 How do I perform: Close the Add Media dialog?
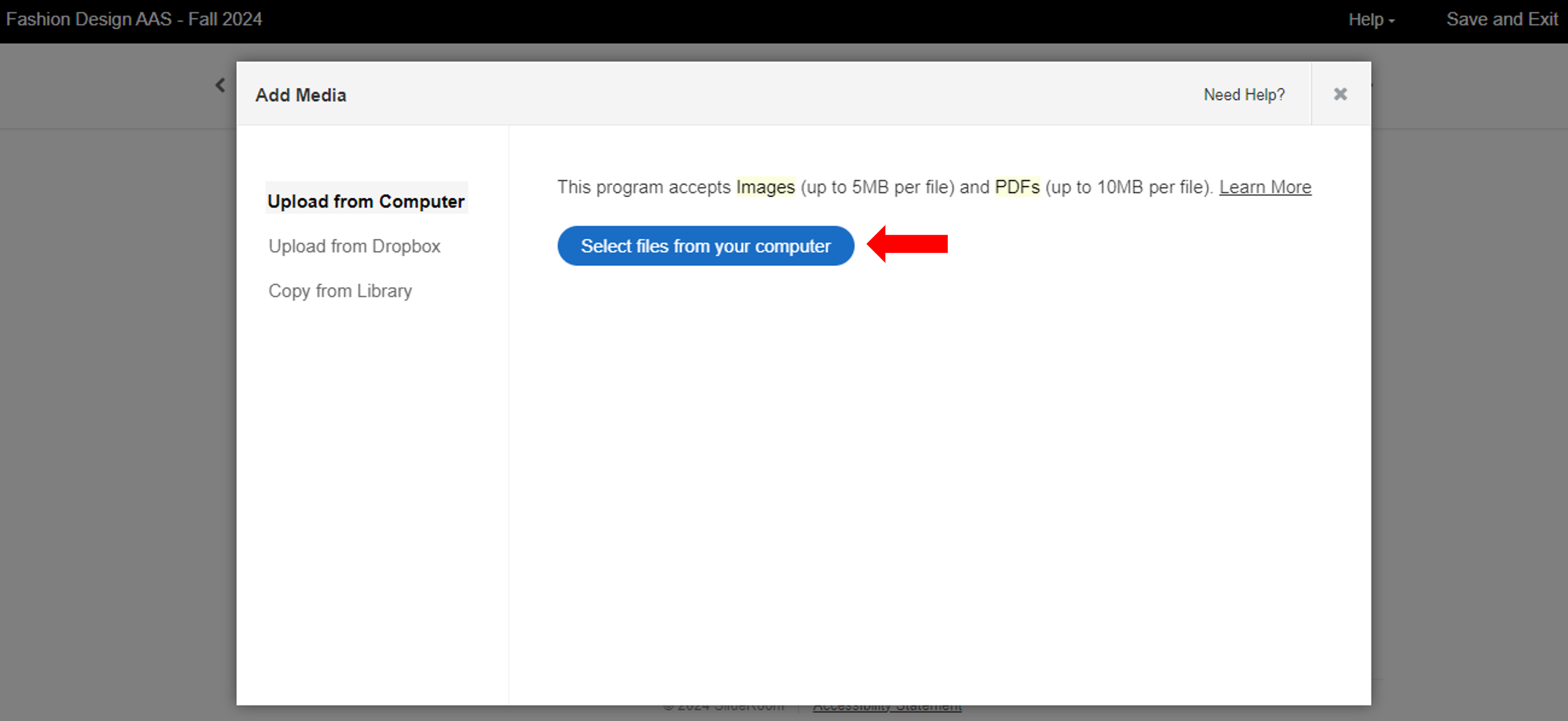pyautogui.click(x=1340, y=94)
